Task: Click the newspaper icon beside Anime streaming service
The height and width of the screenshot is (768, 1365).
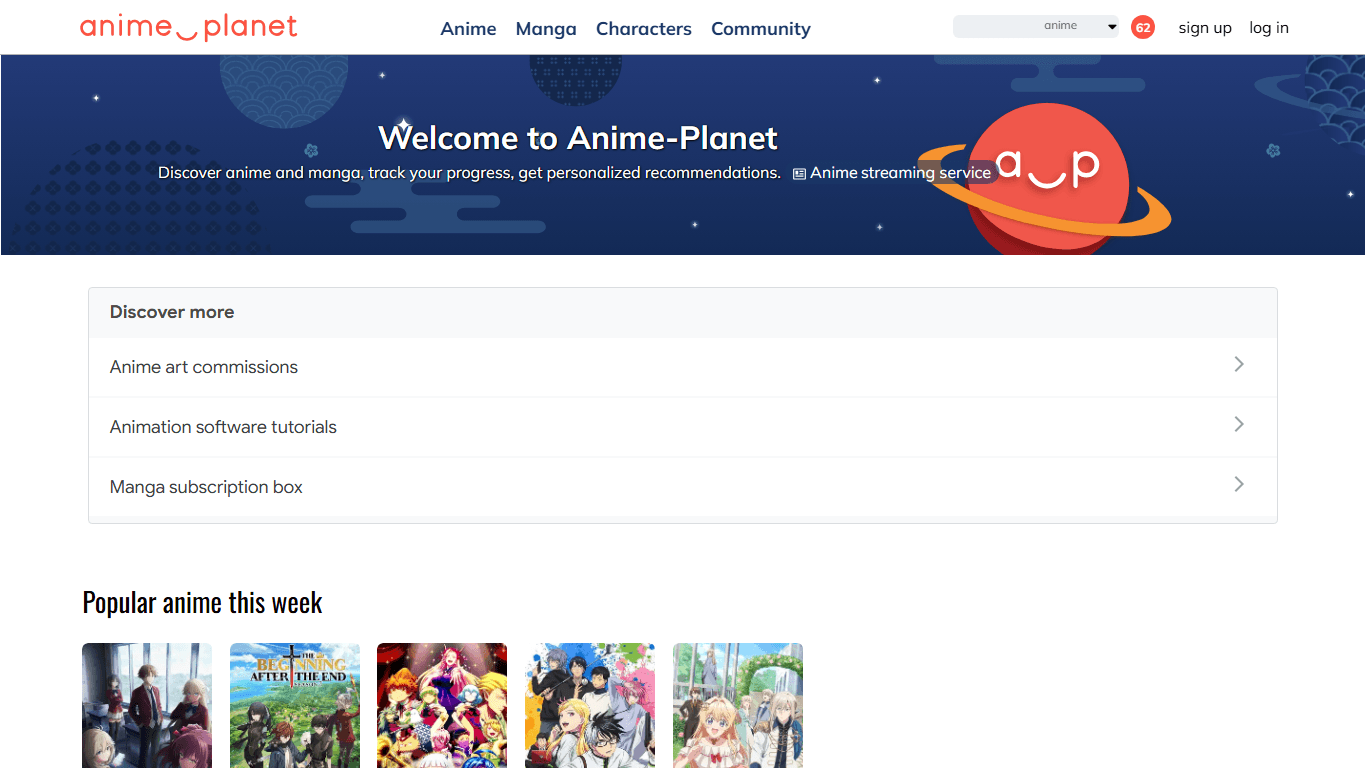Action: (799, 174)
